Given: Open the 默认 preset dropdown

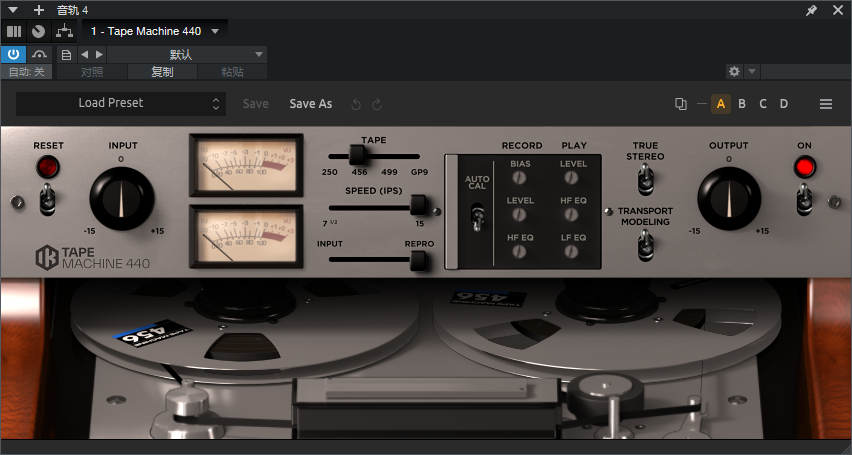Looking at the screenshot, I should [x=186, y=54].
